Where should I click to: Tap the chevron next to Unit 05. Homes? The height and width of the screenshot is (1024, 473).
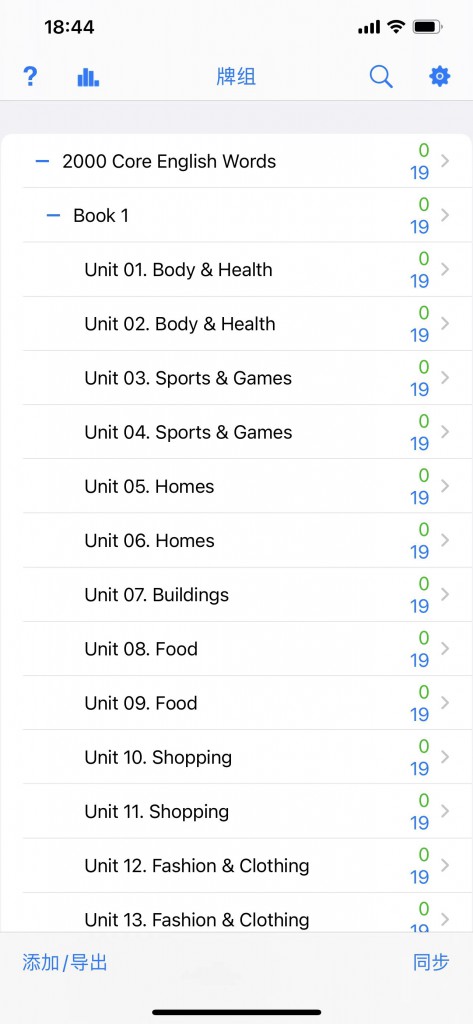pyautogui.click(x=446, y=486)
